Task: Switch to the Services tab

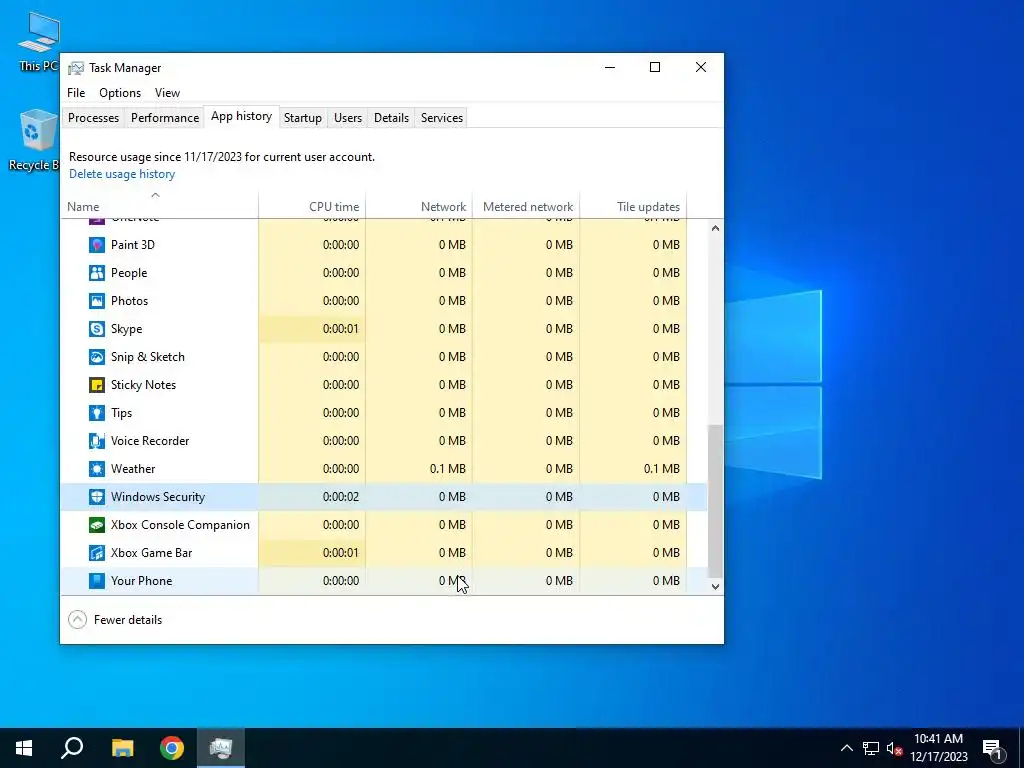Action: click(441, 118)
